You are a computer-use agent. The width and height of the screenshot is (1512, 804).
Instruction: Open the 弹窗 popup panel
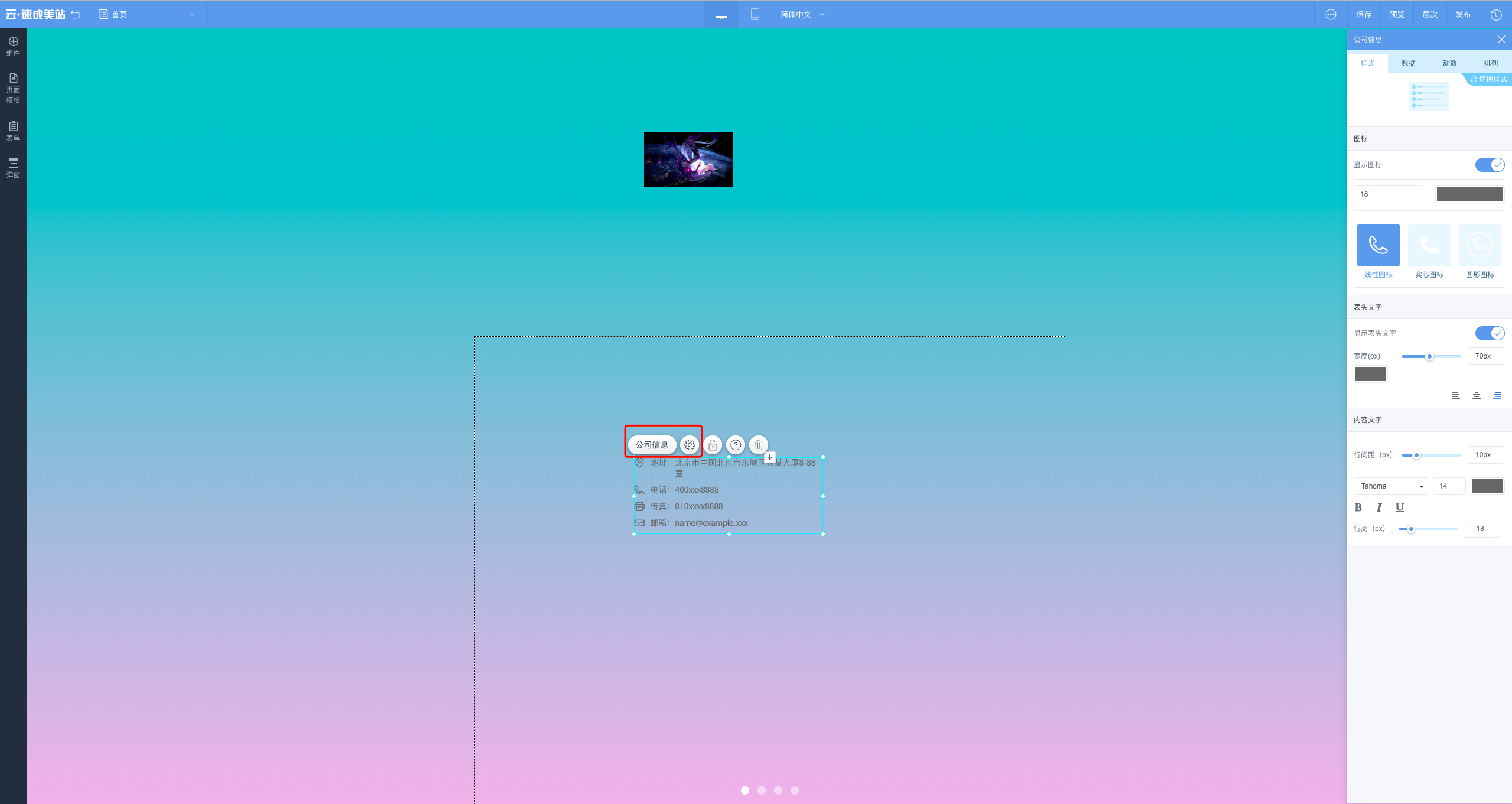[13, 168]
